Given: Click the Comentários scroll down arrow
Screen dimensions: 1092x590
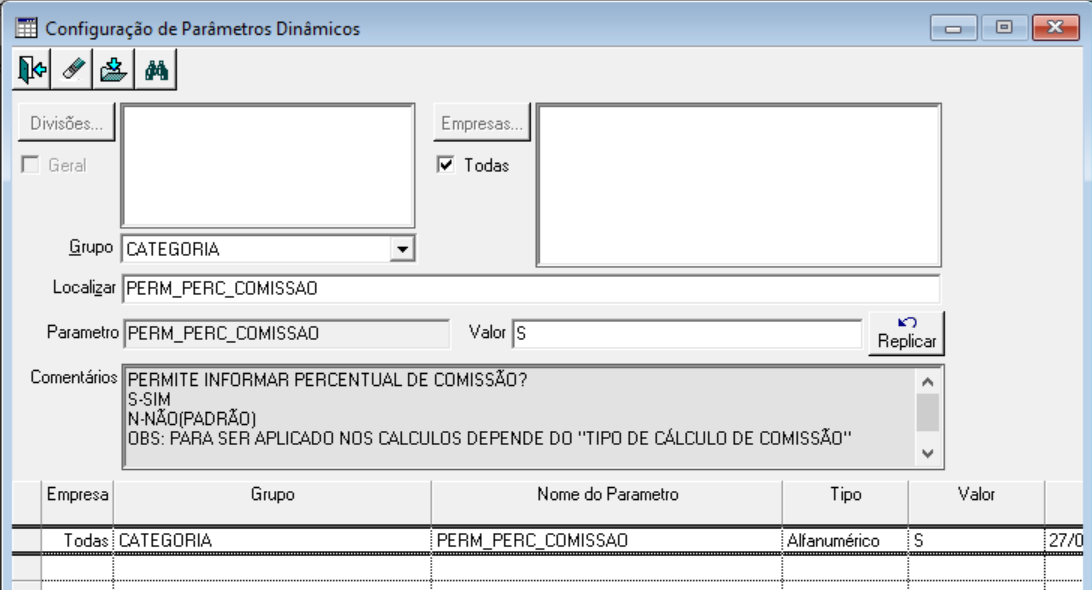Looking at the screenshot, I should pos(927,453).
